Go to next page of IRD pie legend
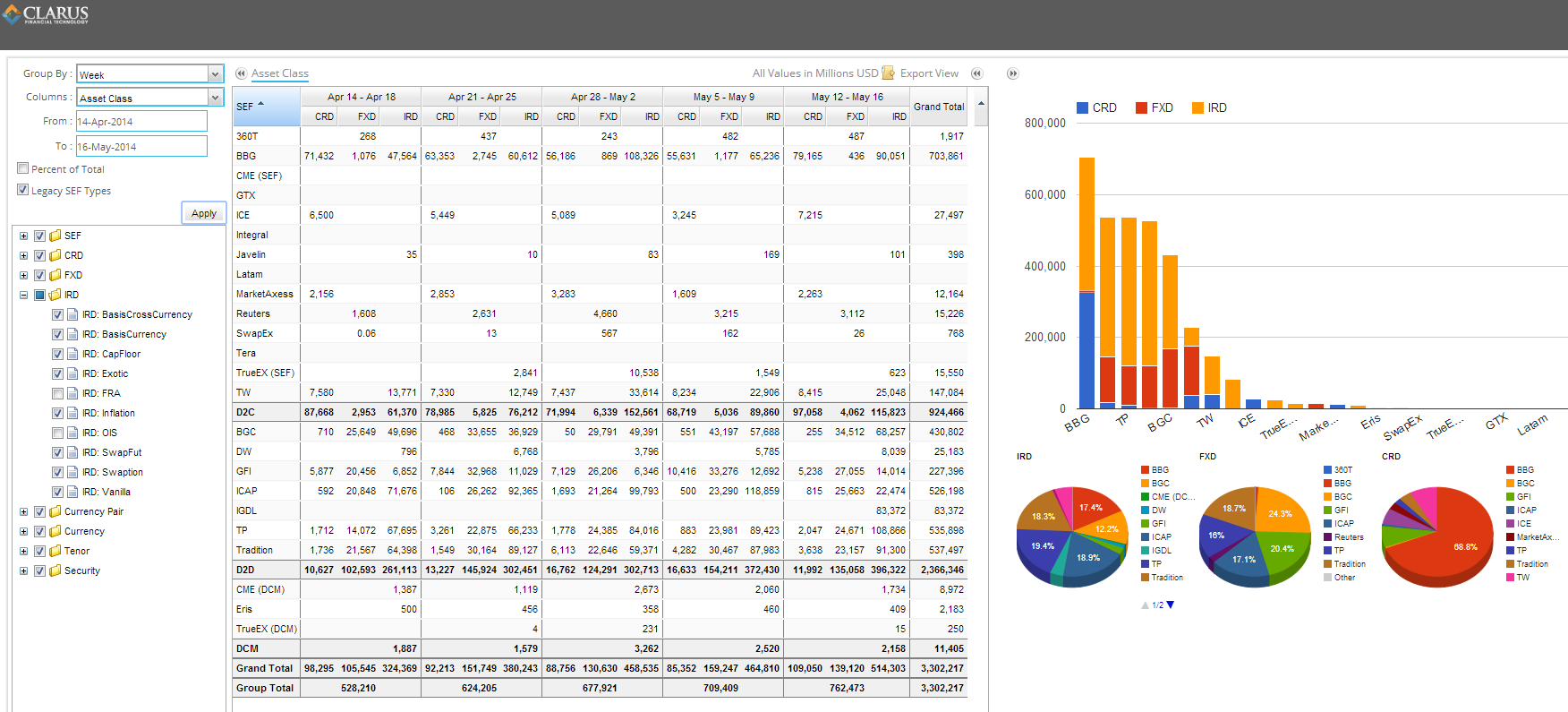The image size is (1568, 712). 1171,605
